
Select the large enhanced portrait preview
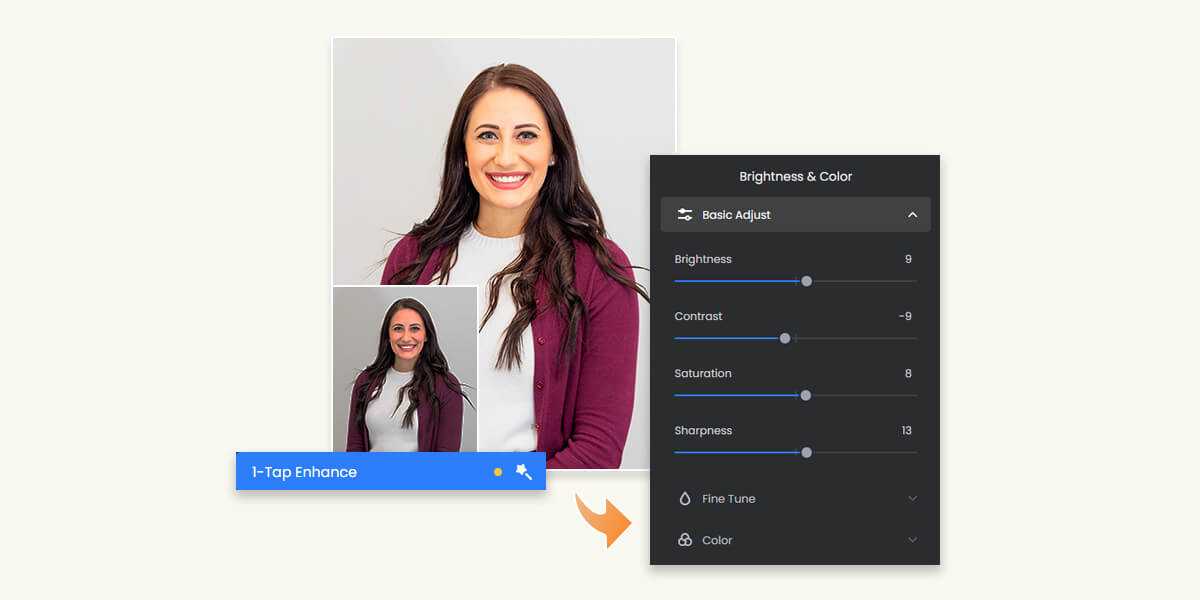[x=504, y=253]
